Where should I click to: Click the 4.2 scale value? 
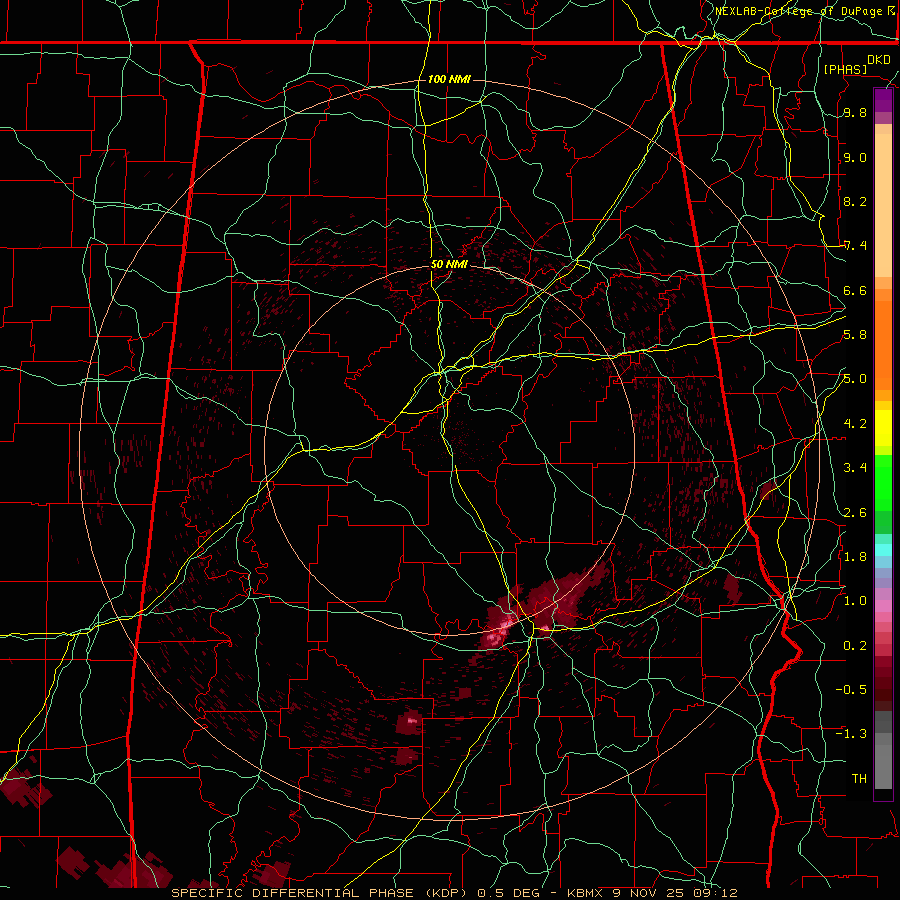coord(855,424)
